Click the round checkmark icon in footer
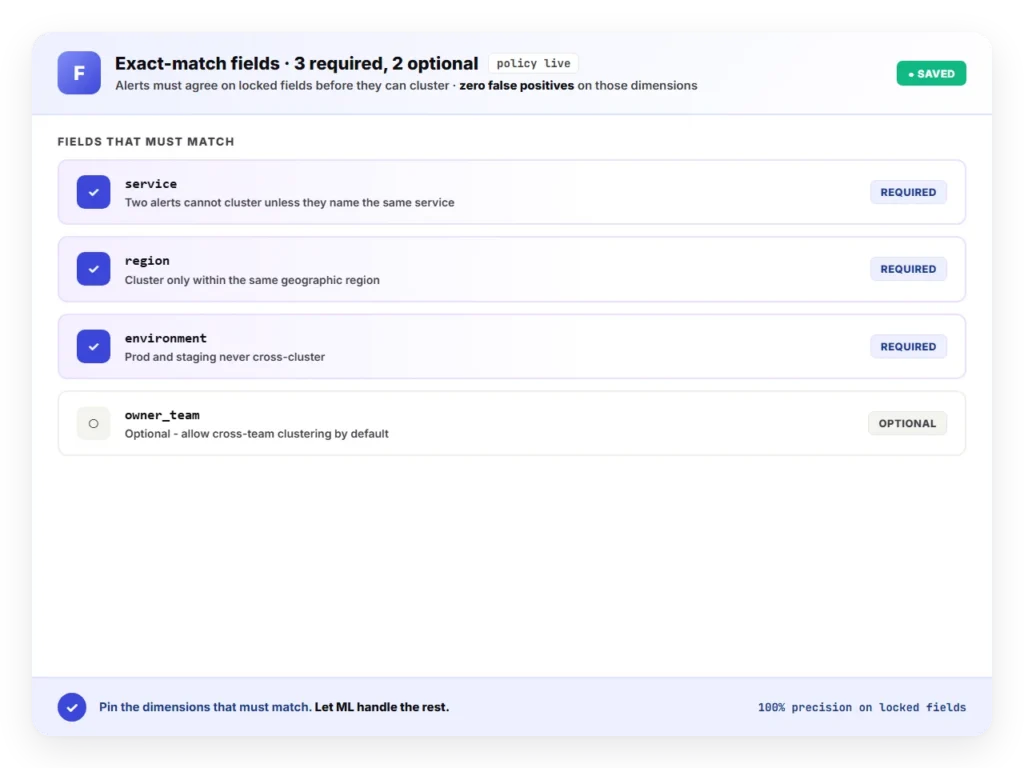 (x=72, y=707)
